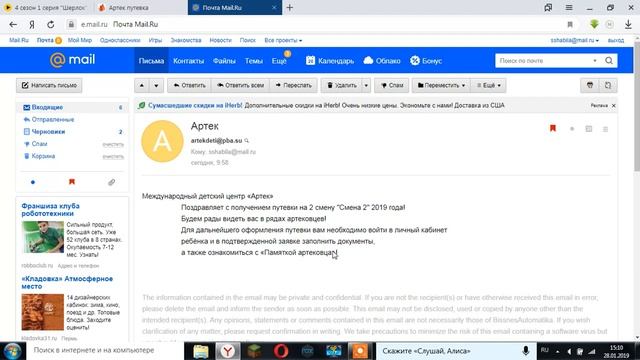640x360 pixels.
Task: Go to next message down arrow
Action: tap(156, 85)
